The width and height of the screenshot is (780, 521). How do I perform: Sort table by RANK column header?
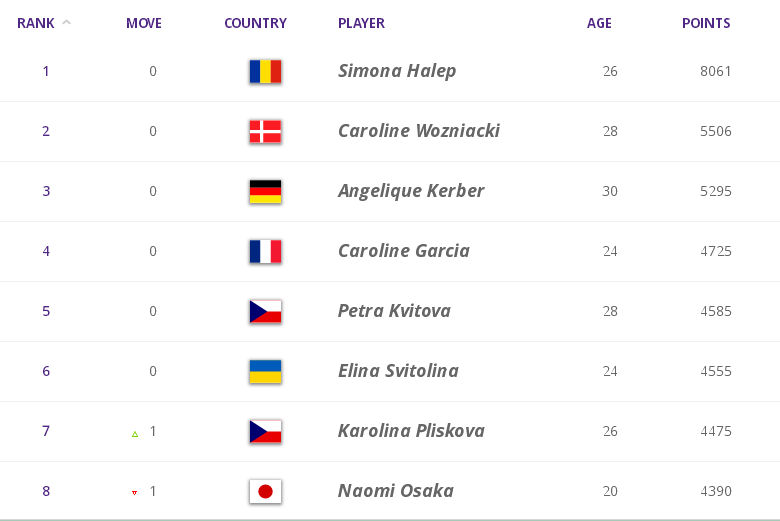(x=36, y=23)
